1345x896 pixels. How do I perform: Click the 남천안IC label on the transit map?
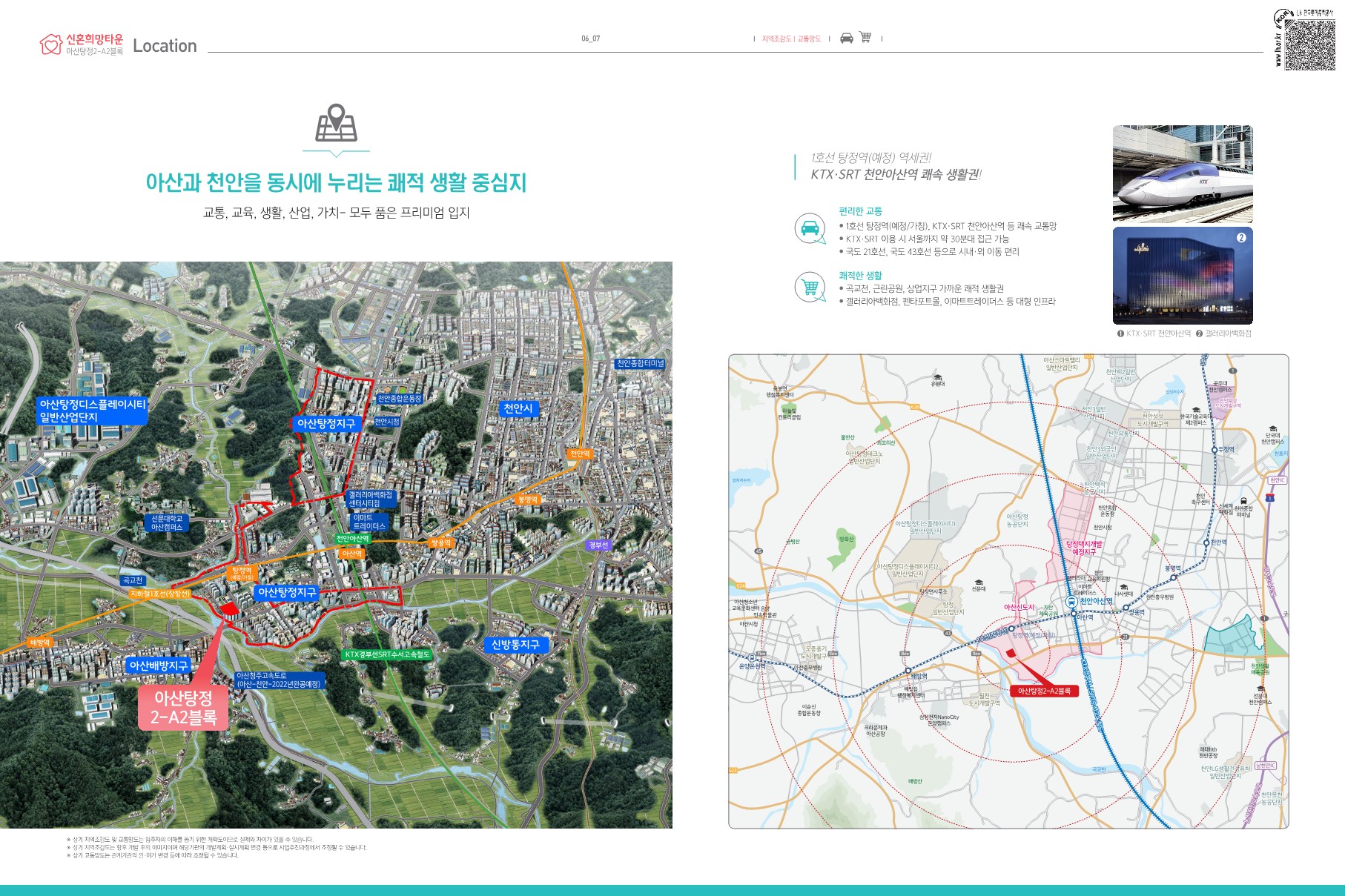coord(1266,766)
